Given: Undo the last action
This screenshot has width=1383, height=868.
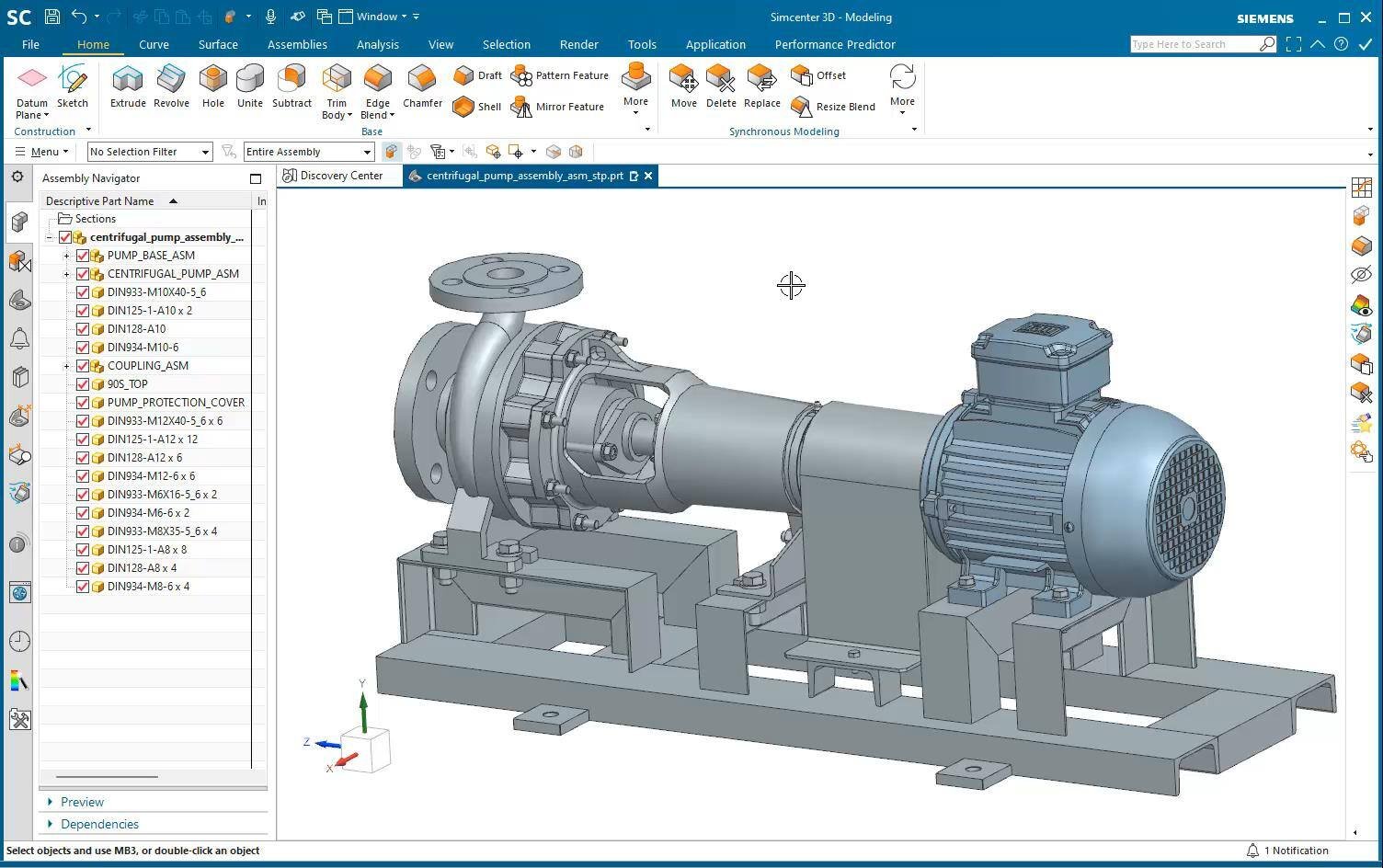Looking at the screenshot, I should pyautogui.click(x=79, y=17).
